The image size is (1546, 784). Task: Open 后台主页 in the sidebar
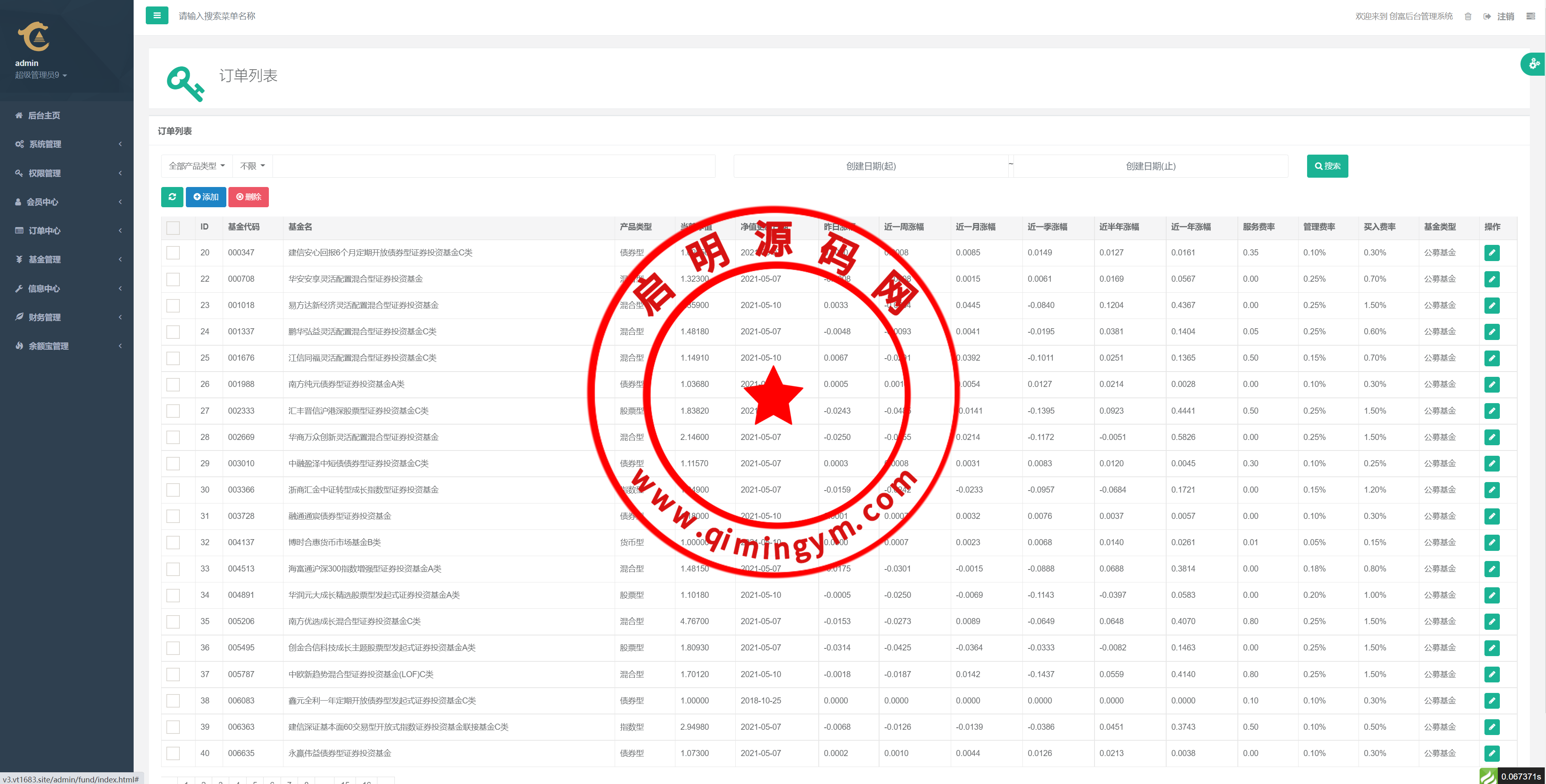click(44, 115)
